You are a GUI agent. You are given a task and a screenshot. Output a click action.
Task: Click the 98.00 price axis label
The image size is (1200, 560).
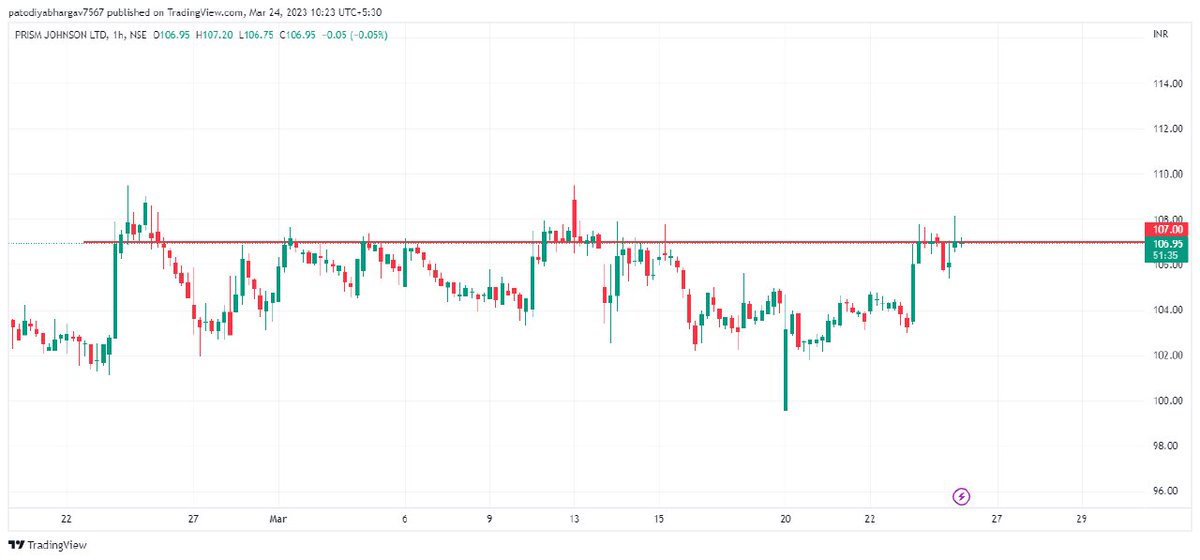coord(1168,446)
